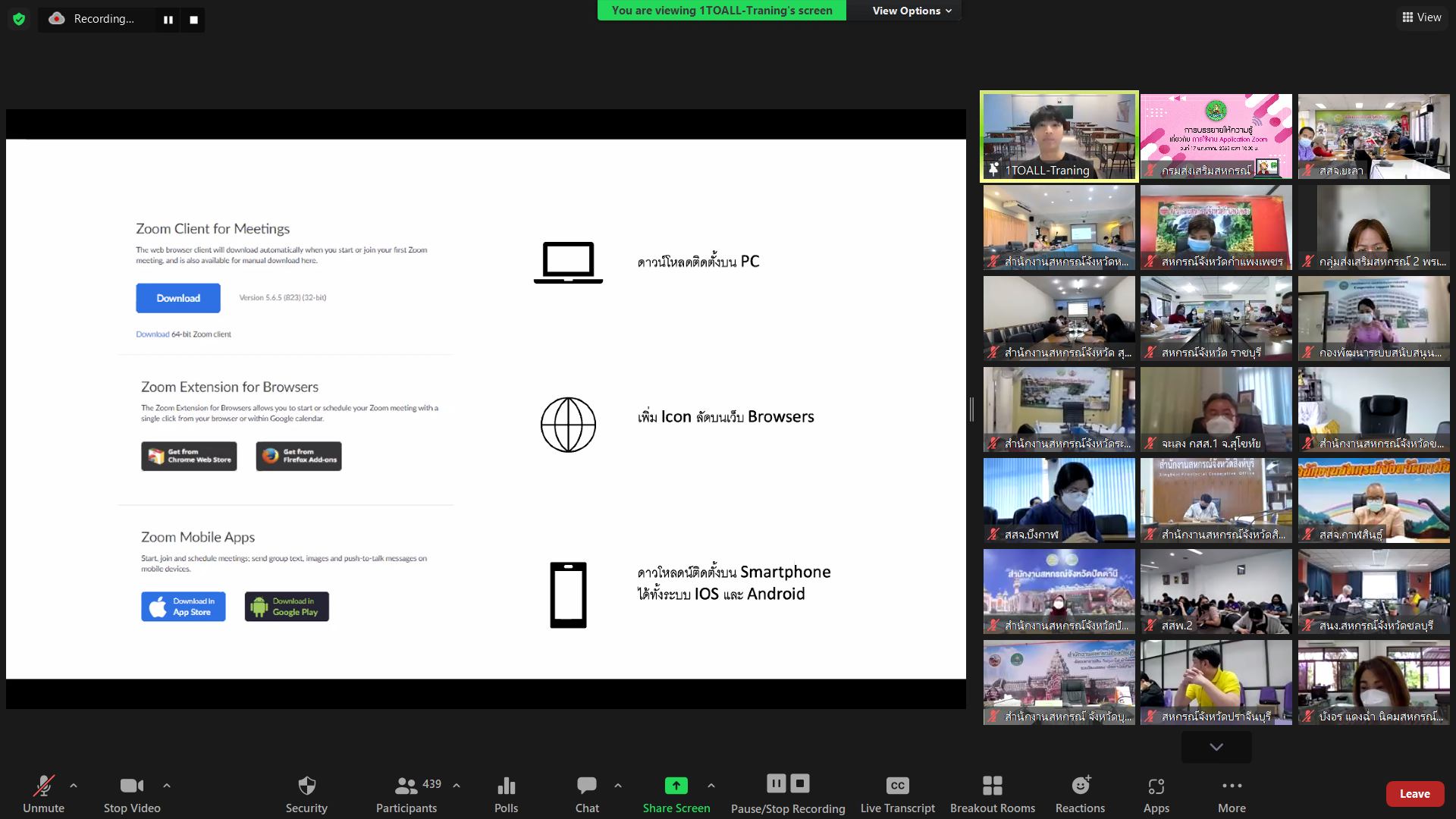
Task: Click Download in Google Play button
Action: point(287,607)
